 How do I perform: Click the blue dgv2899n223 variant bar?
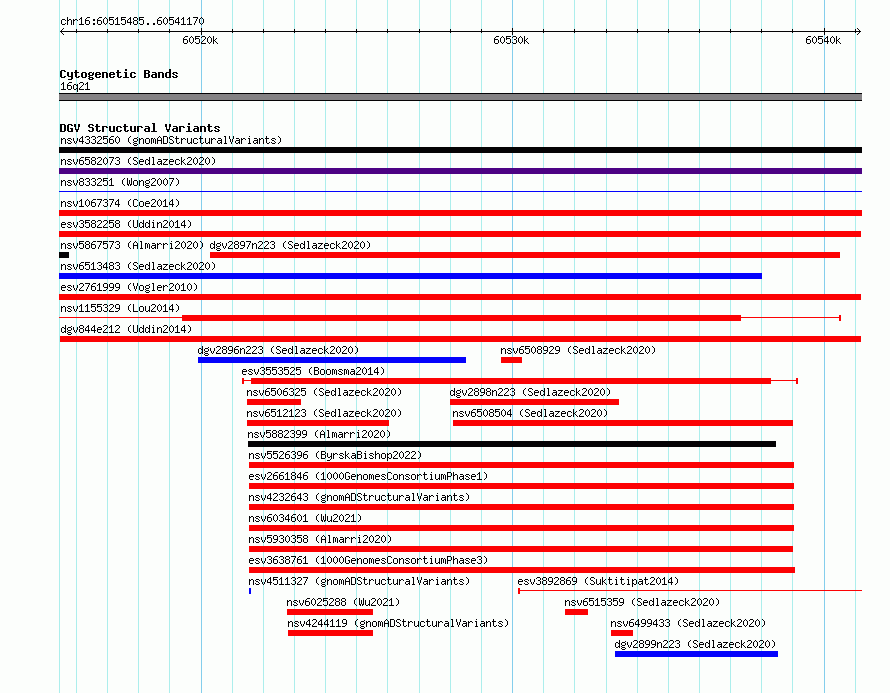pos(696,654)
